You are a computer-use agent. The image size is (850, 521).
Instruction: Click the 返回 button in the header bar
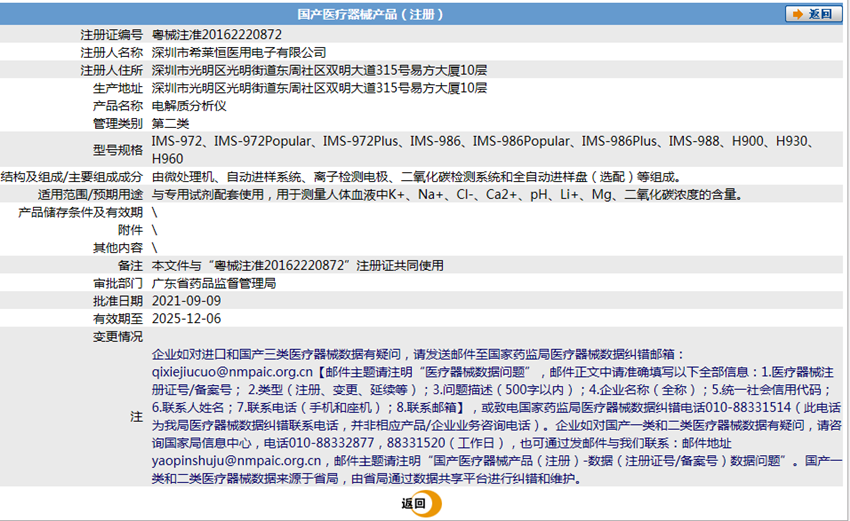813,14
